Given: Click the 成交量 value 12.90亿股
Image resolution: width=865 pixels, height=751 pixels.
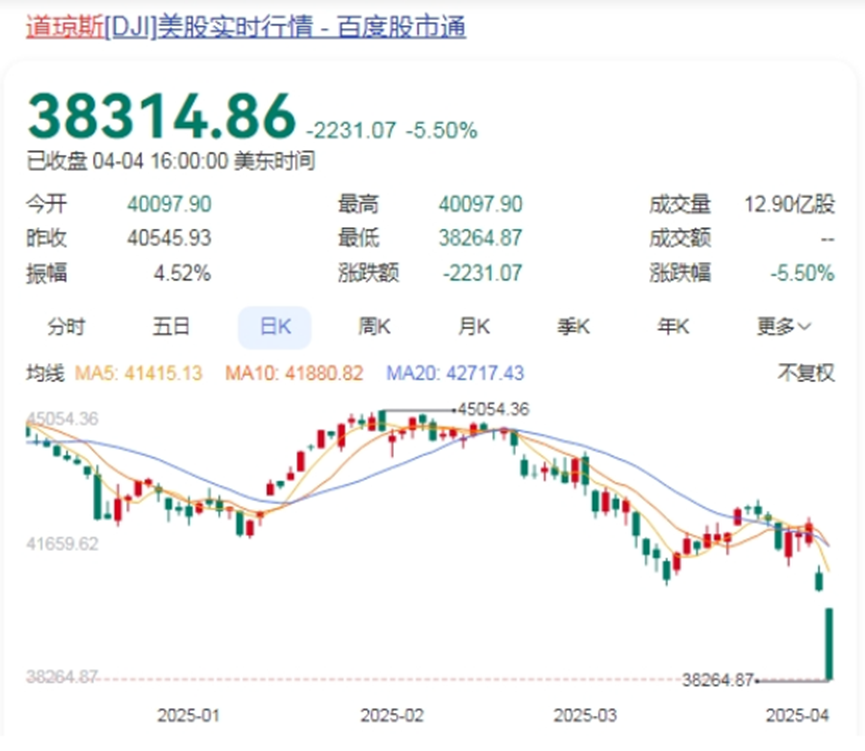Looking at the screenshot, I should (x=789, y=205).
